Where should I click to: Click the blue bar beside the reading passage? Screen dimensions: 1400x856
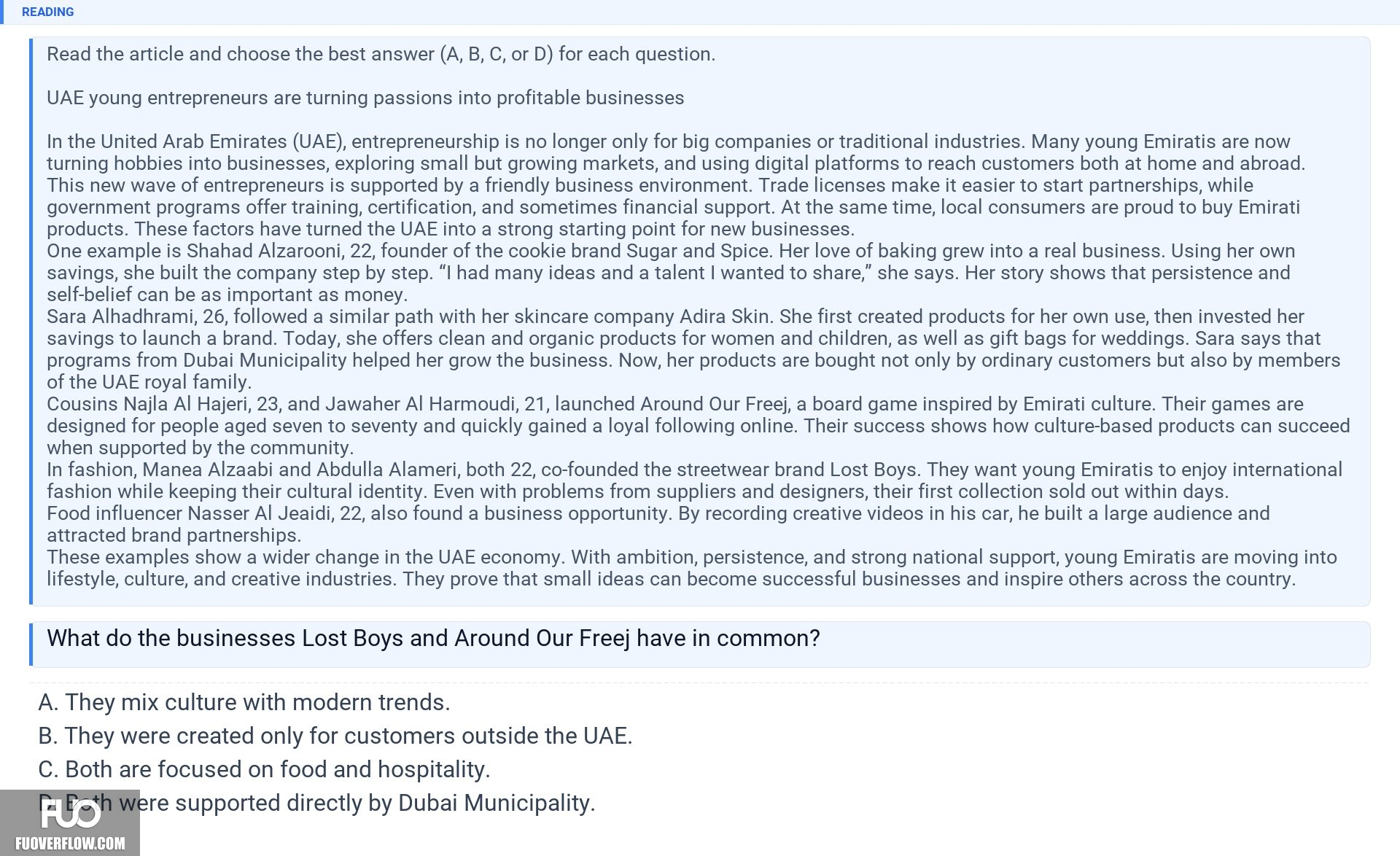click(31, 321)
